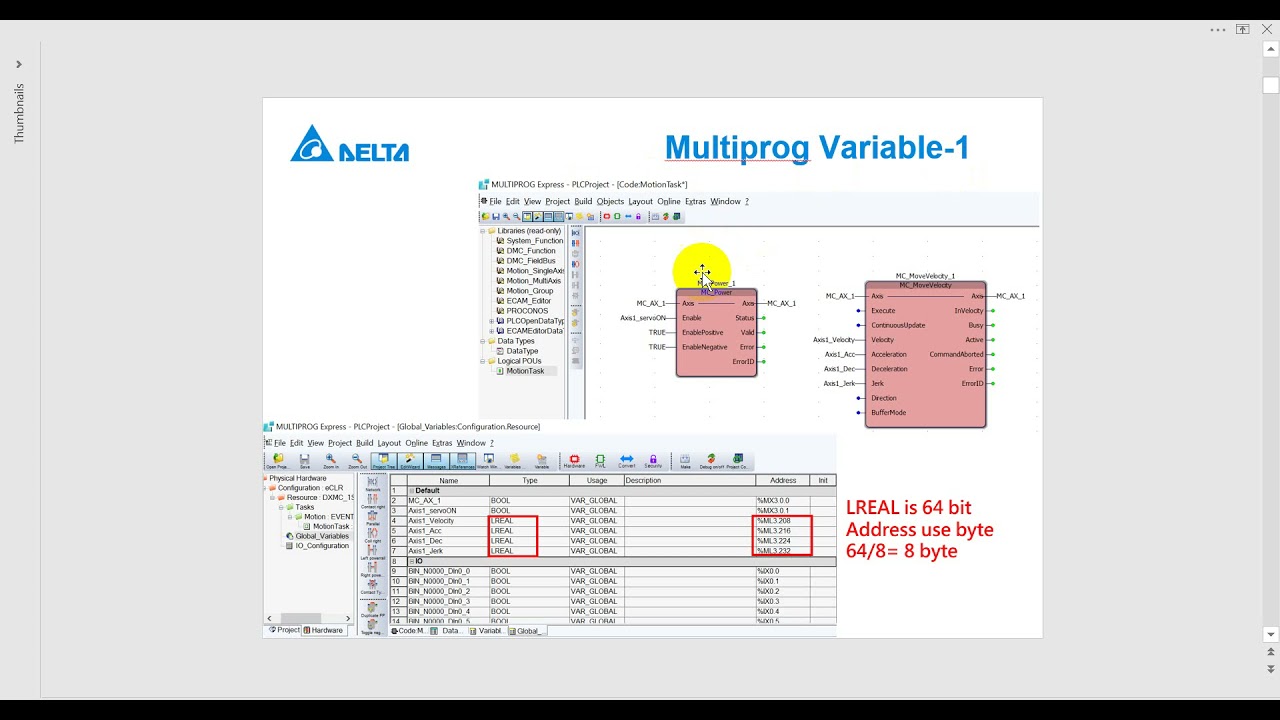Click the Variable toolbar icon
The image size is (1280, 720).
[542, 461]
